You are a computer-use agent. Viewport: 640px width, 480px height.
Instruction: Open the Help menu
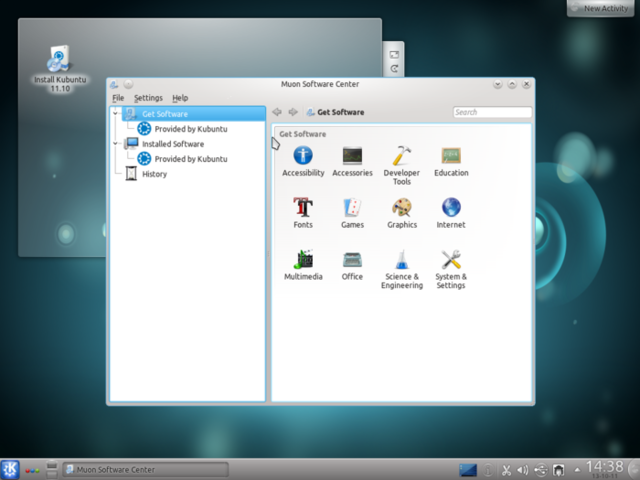point(180,98)
